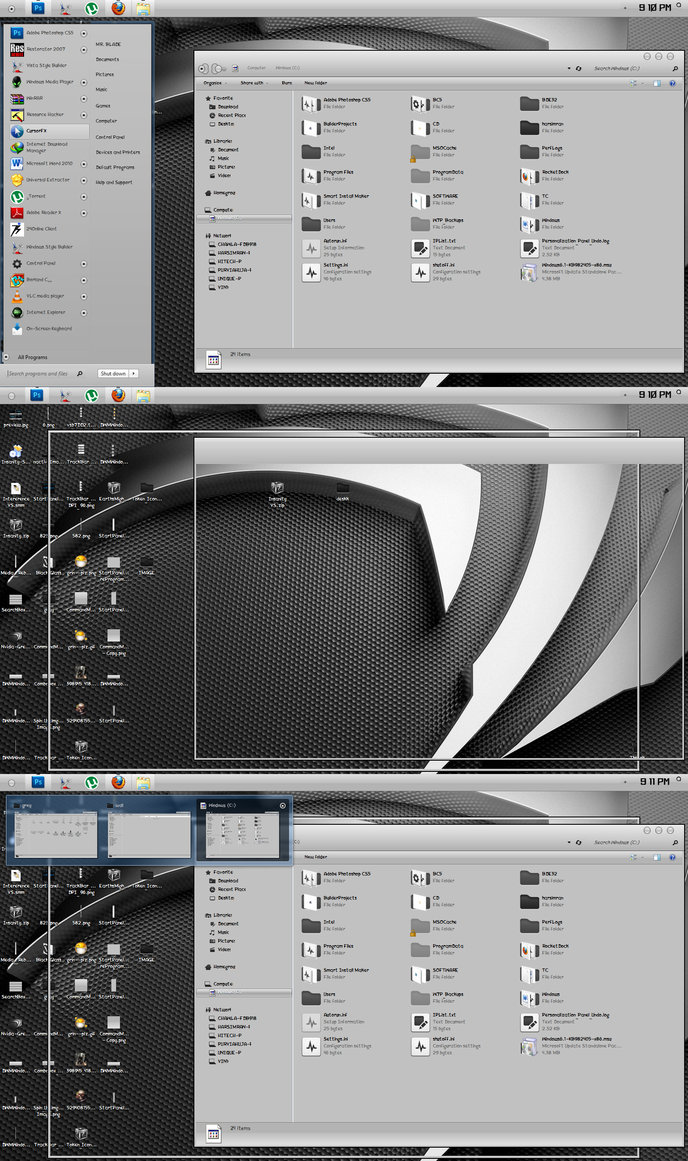Expand the jump list arrow beside Internet Explorer
The image size is (688, 1161).
pos(83,312)
